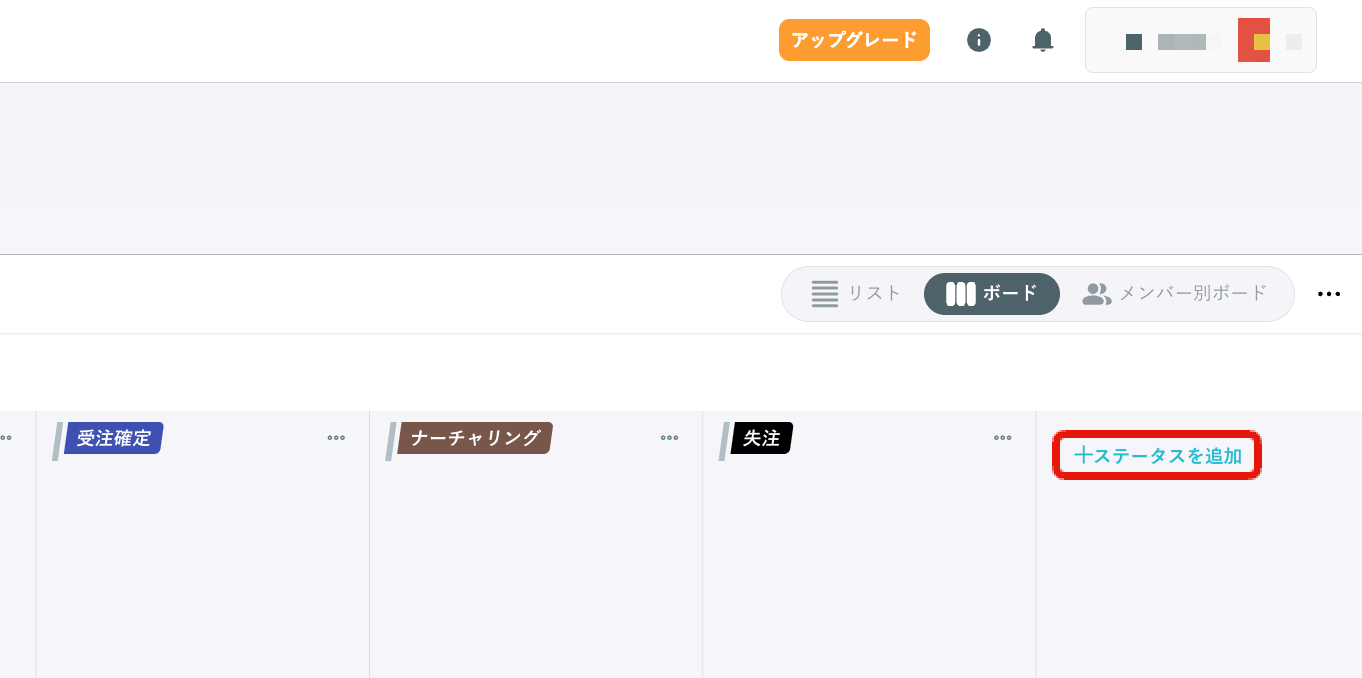Click the リスト view lines icon
This screenshot has width=1362, height=678.
825,294
